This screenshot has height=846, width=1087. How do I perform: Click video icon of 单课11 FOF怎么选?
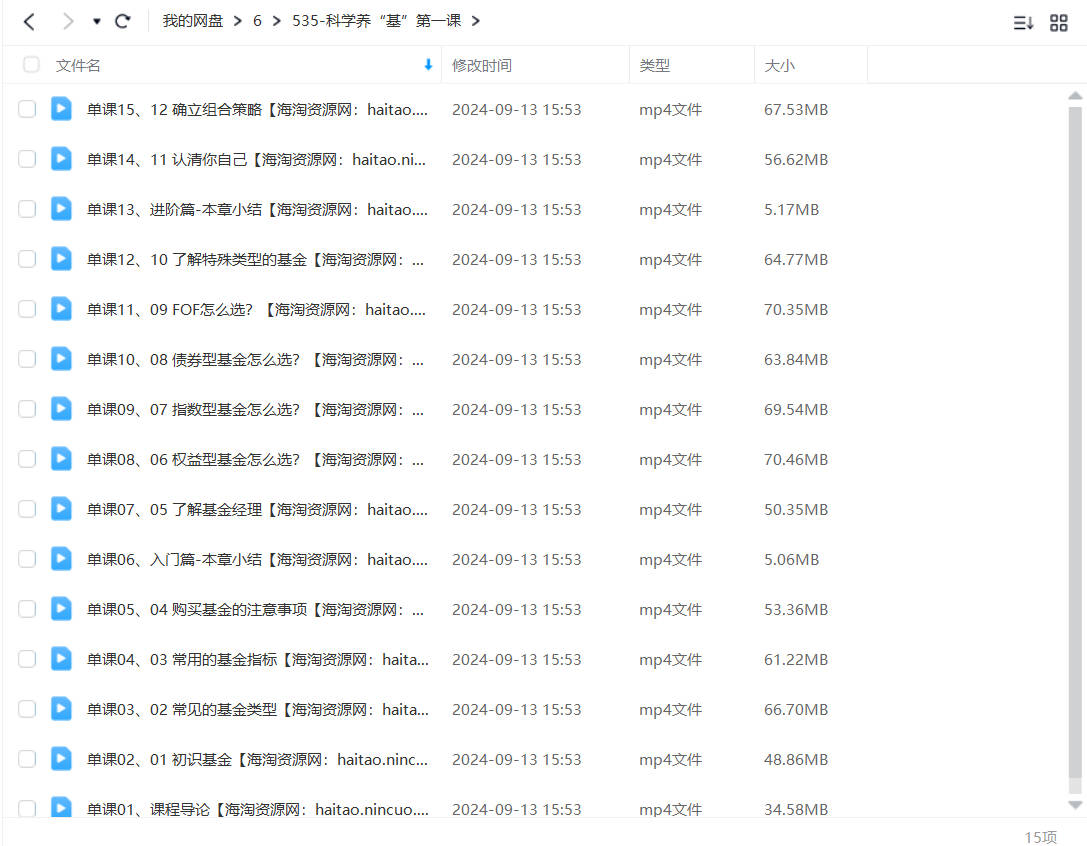pos(61,309)
